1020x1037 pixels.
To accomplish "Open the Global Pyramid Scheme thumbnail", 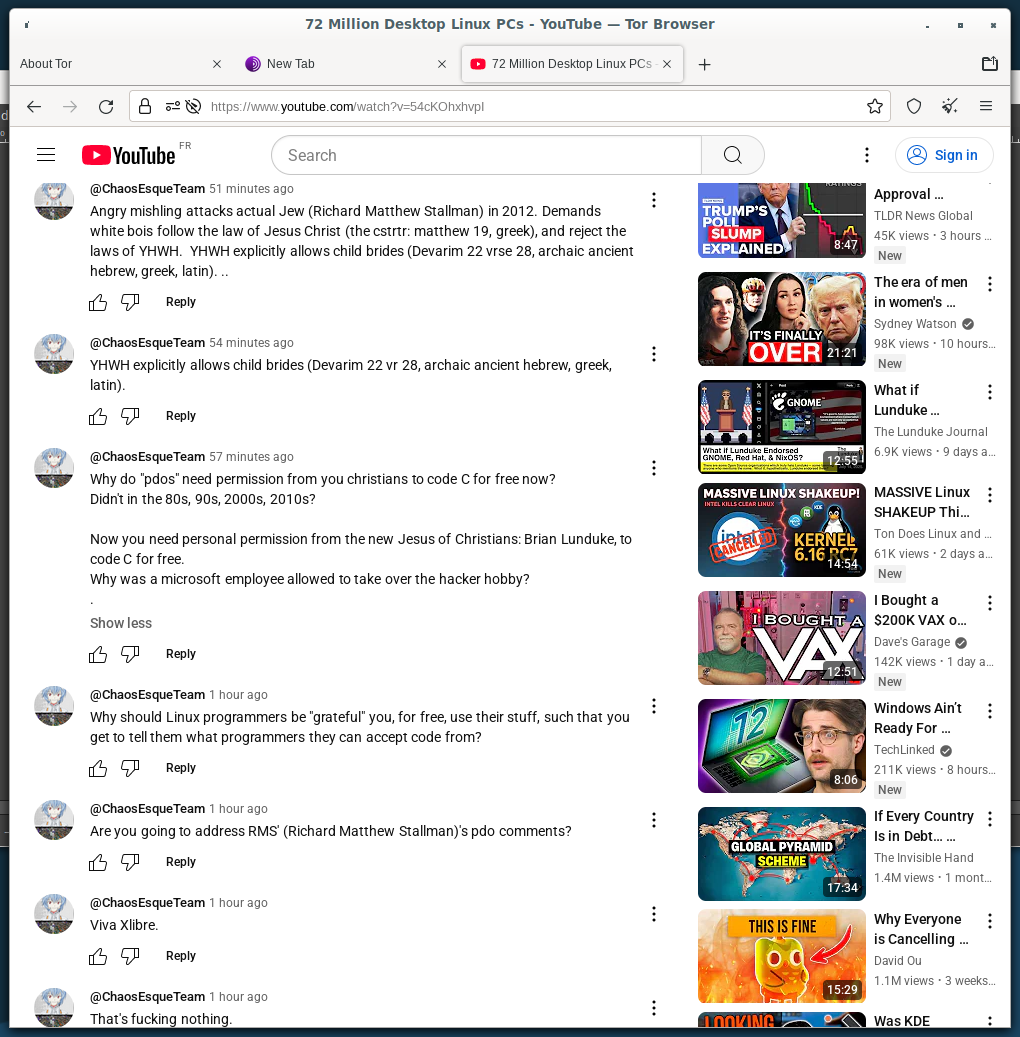I will coord(782,854).
